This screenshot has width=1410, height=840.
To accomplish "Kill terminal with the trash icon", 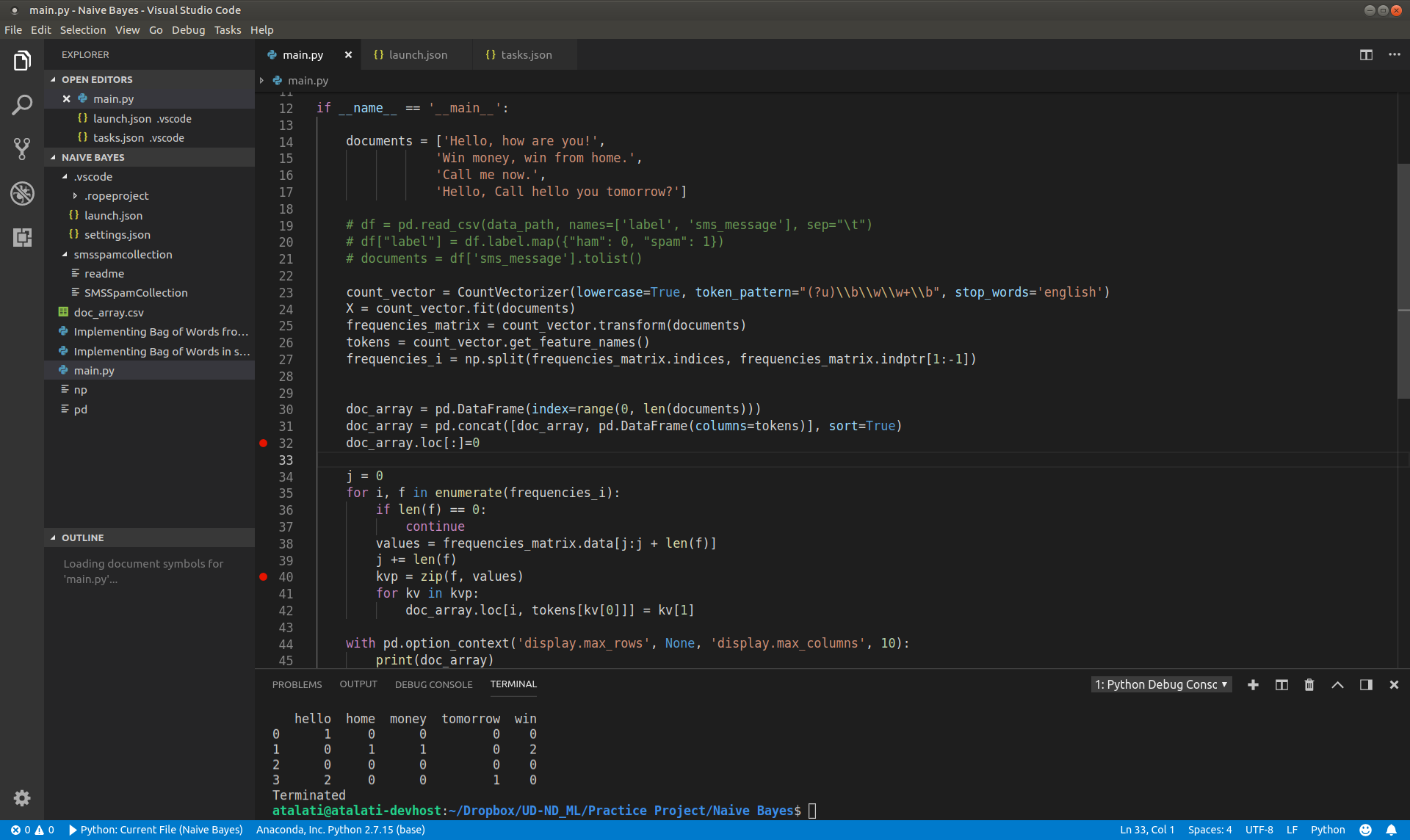I will point(1309,684).
